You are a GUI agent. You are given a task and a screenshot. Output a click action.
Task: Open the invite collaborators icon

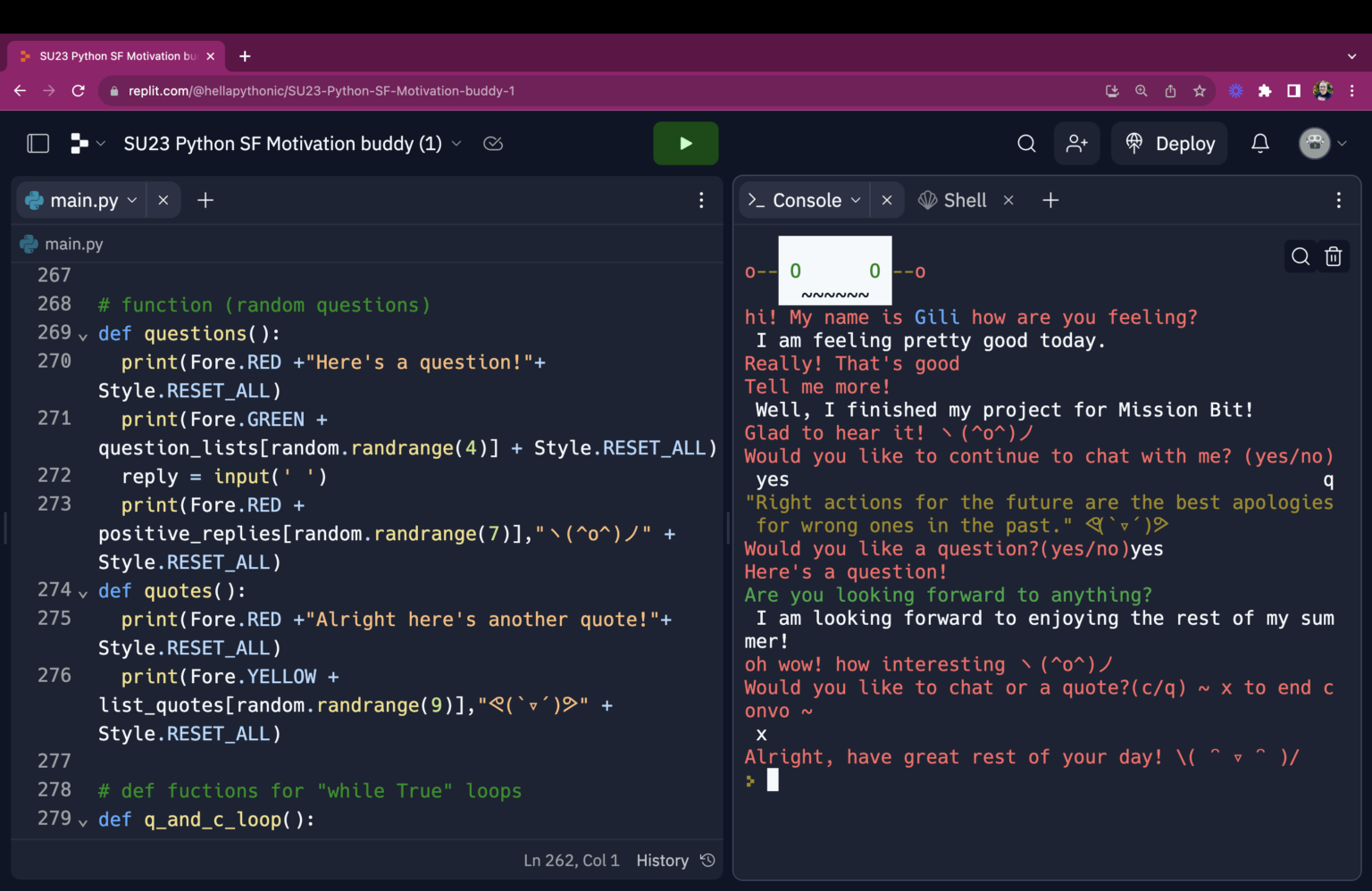[x=1076, y=144]
